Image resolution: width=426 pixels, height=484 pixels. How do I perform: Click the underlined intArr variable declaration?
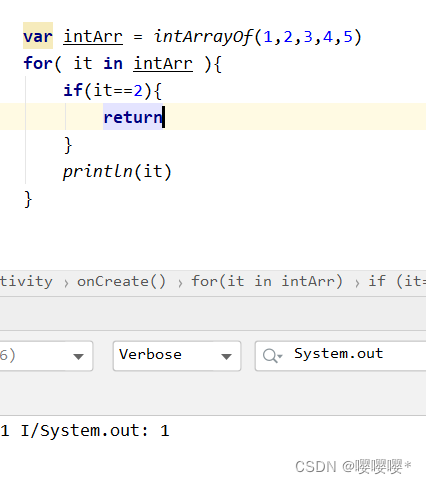[93, 36]
